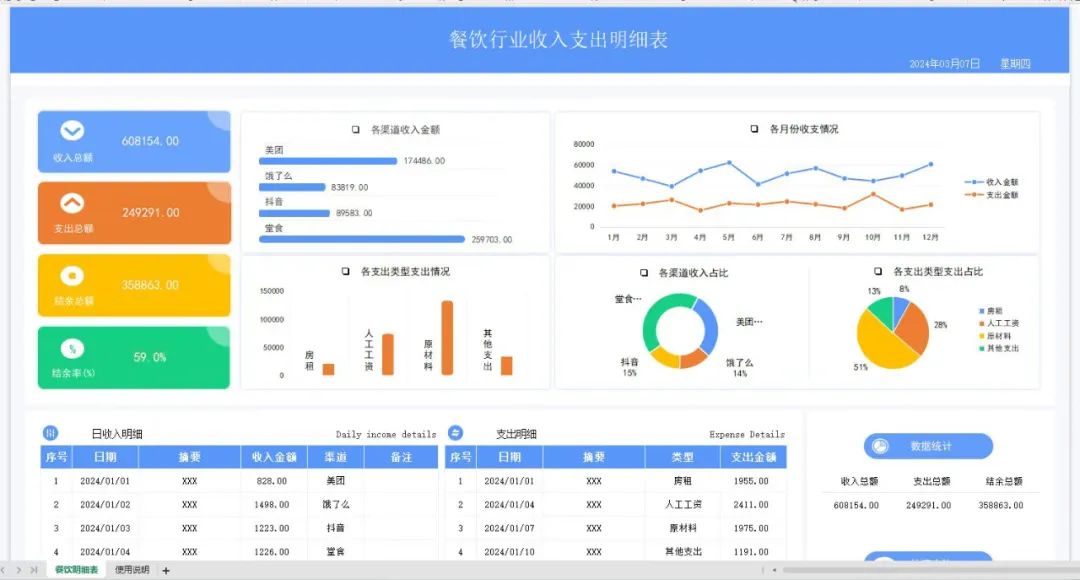Click the 原材料 legend swatch in pie chart

(x=982, y=336)
